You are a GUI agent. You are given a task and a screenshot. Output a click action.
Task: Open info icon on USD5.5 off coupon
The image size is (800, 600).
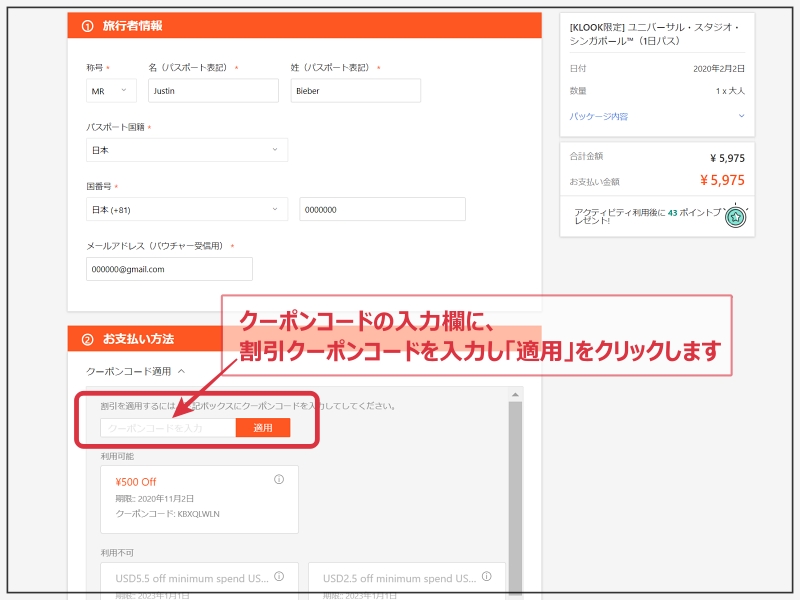279,576
